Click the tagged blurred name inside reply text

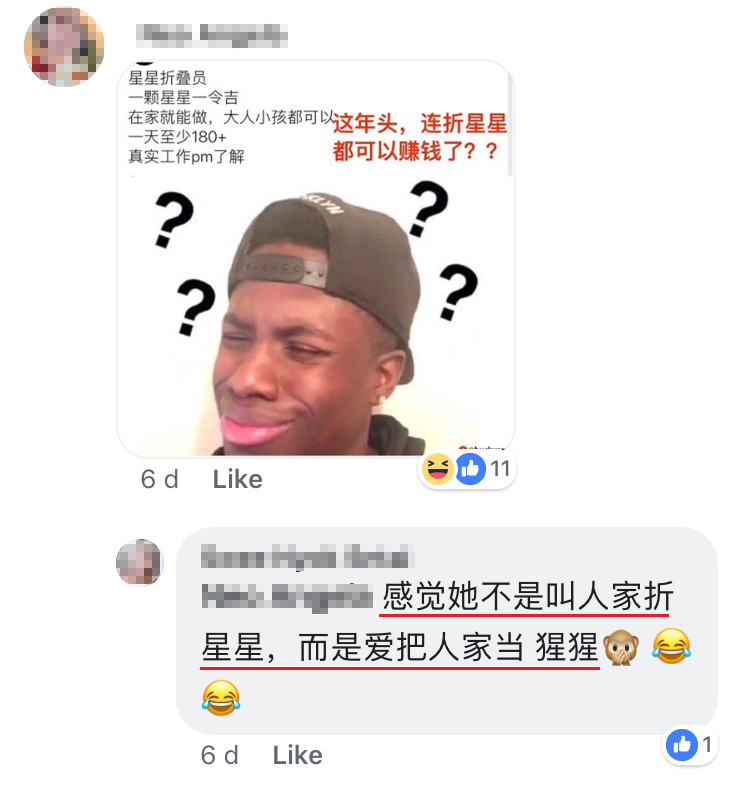[287, 597]
